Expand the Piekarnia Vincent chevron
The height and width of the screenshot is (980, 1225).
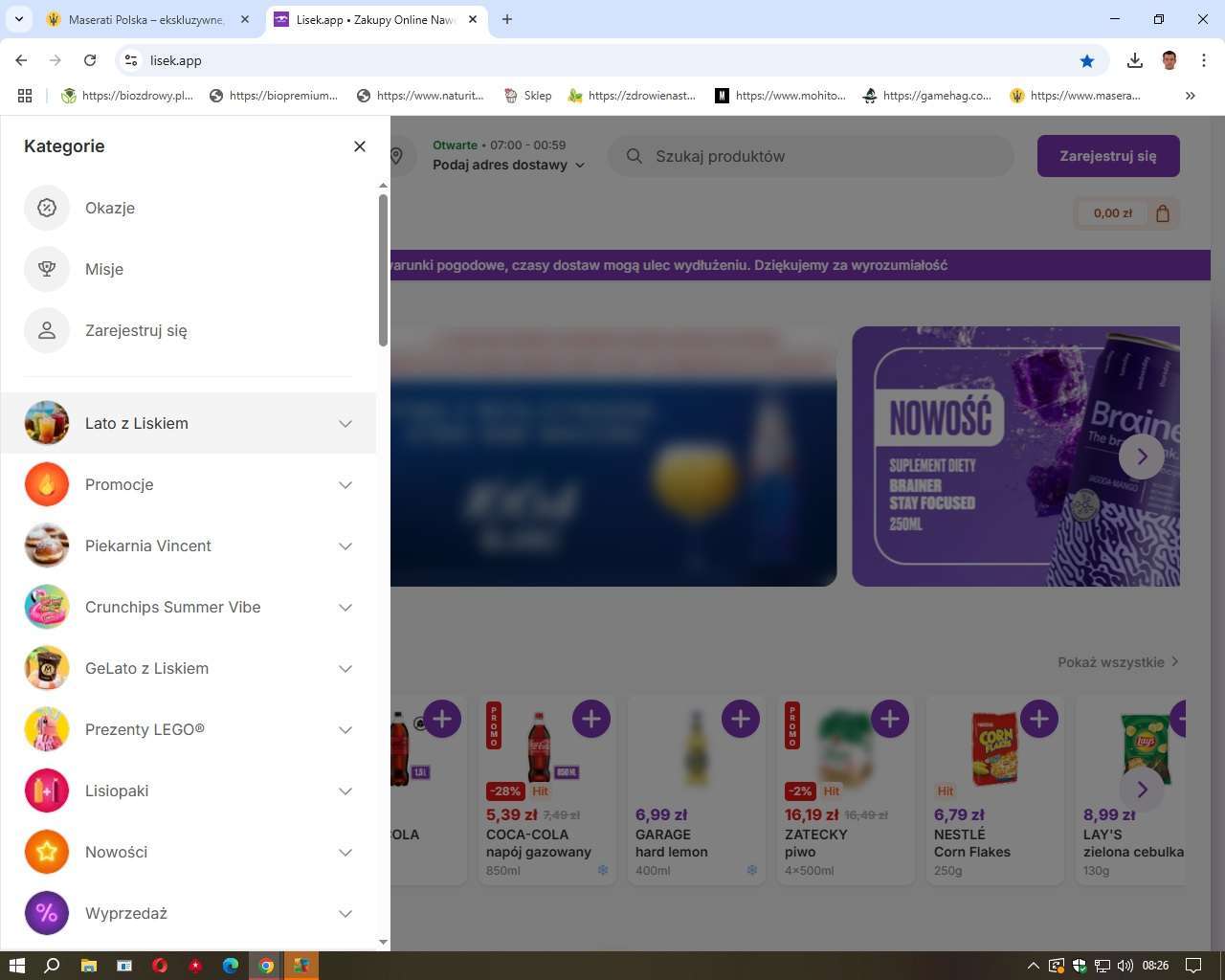coord(345,546)
